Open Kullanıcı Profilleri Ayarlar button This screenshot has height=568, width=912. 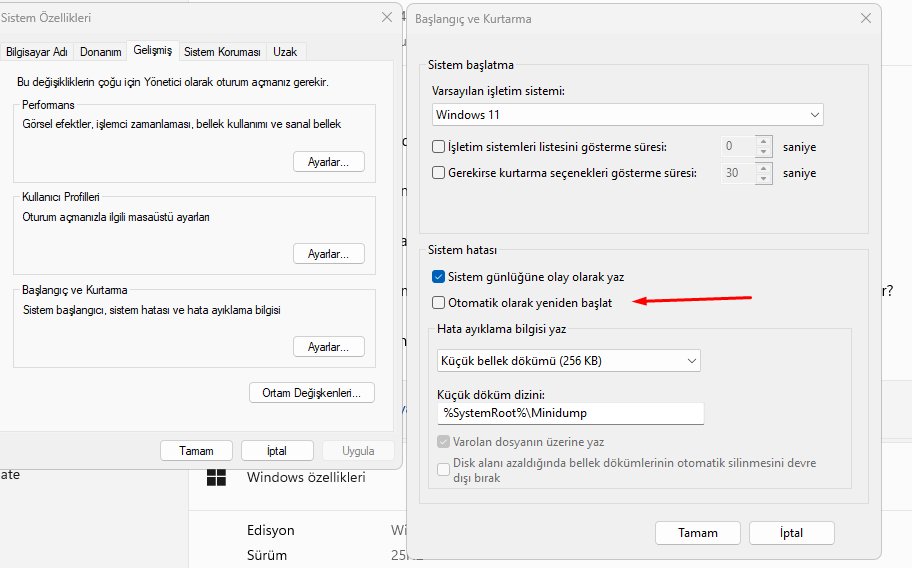(x=329, y=253)
